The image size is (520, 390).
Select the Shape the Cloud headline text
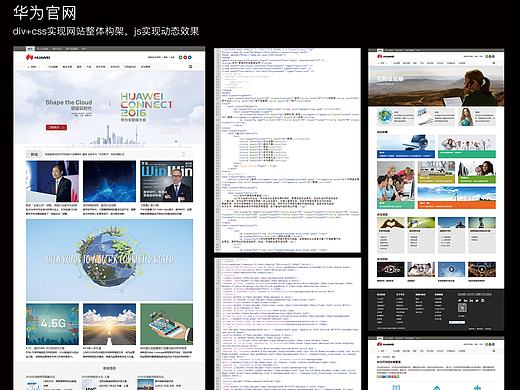pyautogui.click(x=69, y=102)
